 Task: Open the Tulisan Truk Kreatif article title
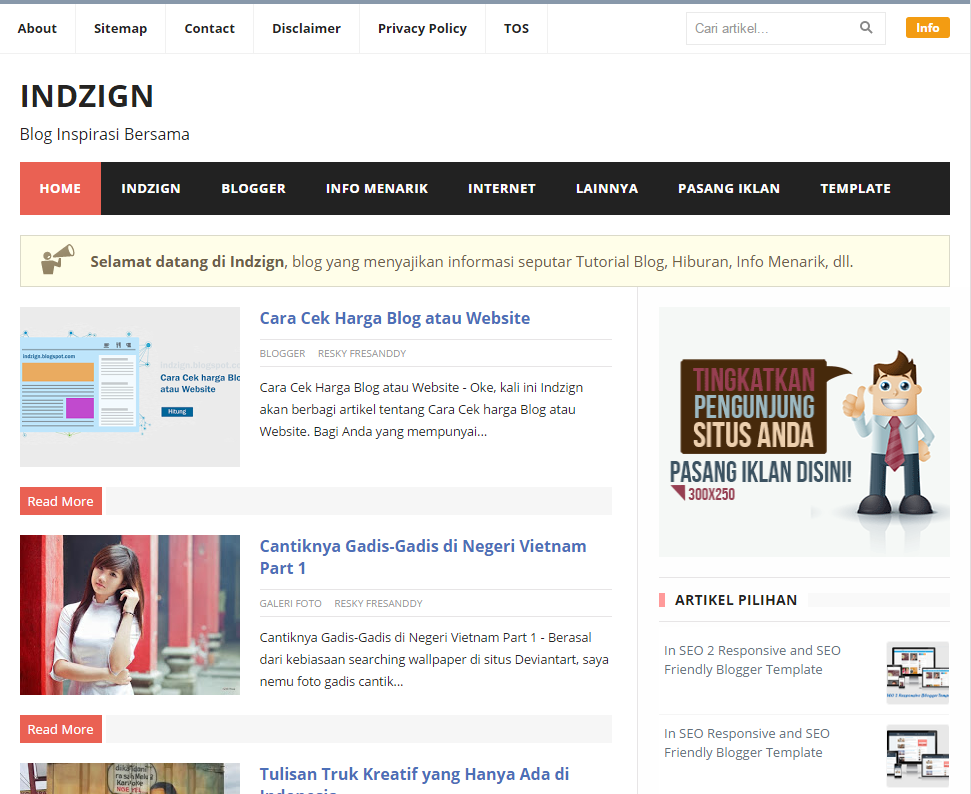[414, 779]
